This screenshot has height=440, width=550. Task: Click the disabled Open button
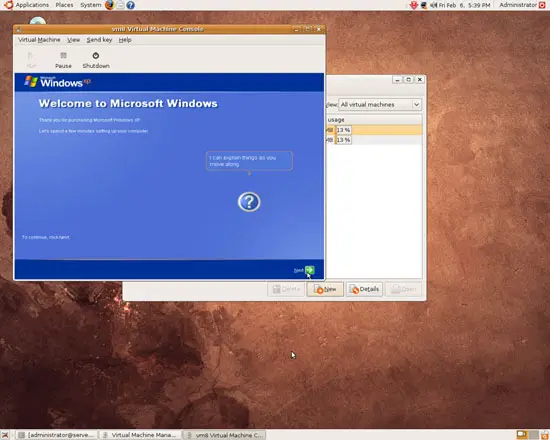(x=404, y=289)
